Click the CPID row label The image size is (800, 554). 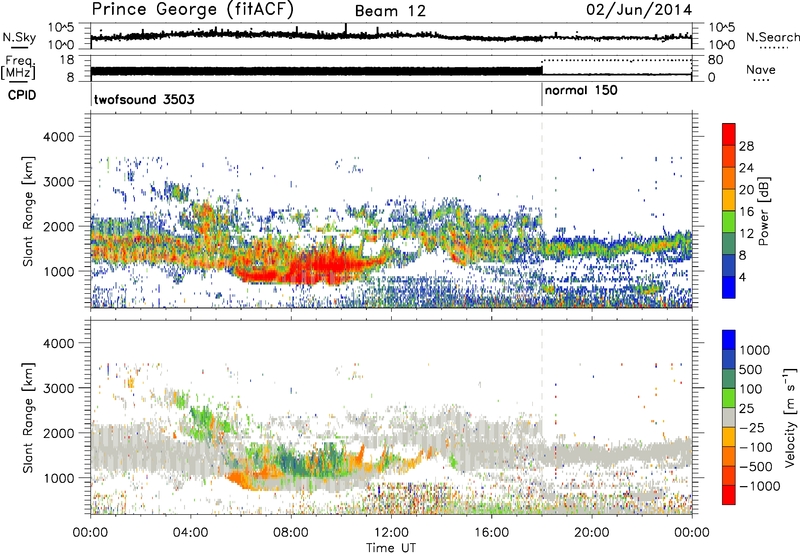point(22,95)
